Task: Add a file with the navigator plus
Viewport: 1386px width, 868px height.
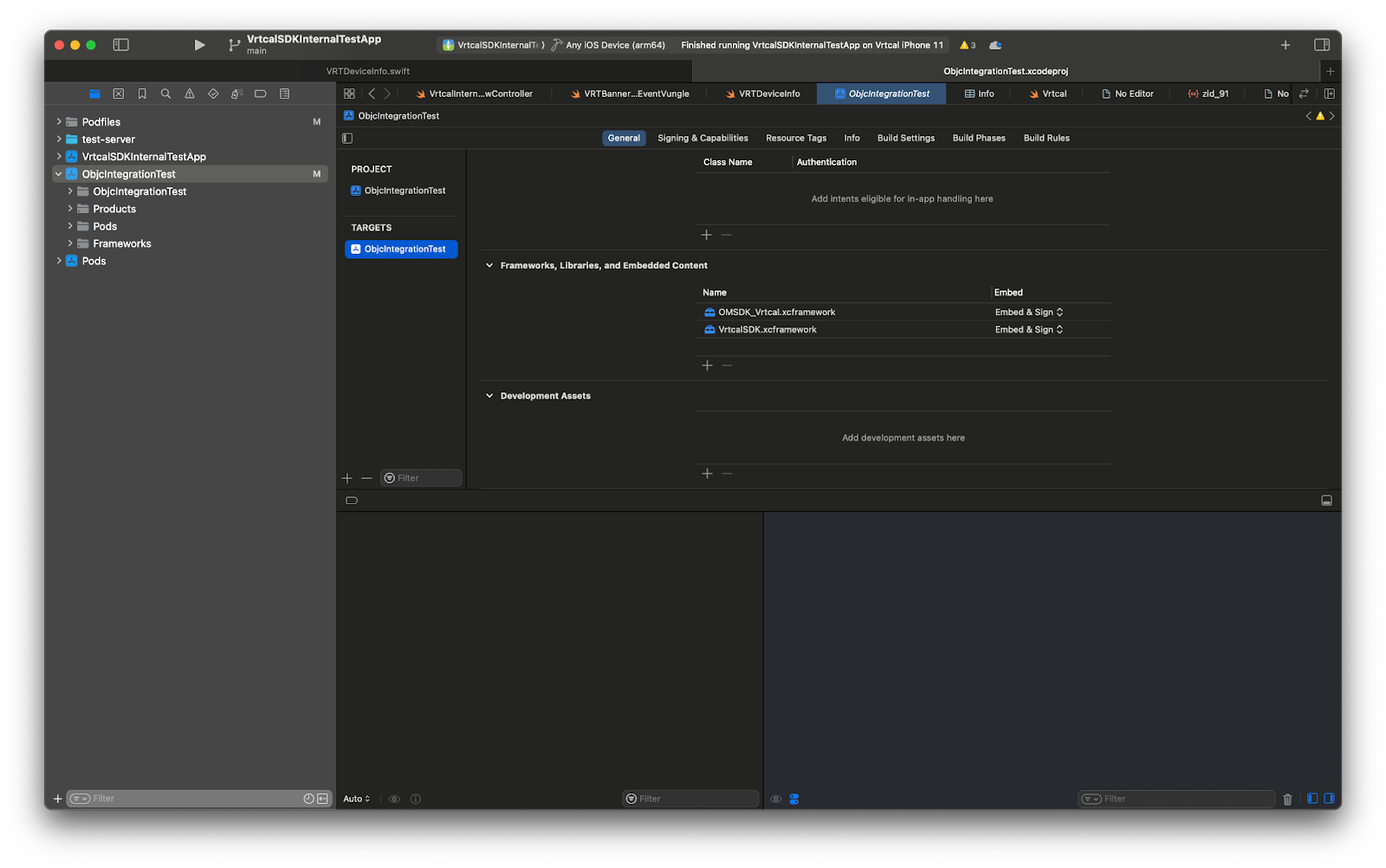Action: pyautogui.click(x=58, y=799)
